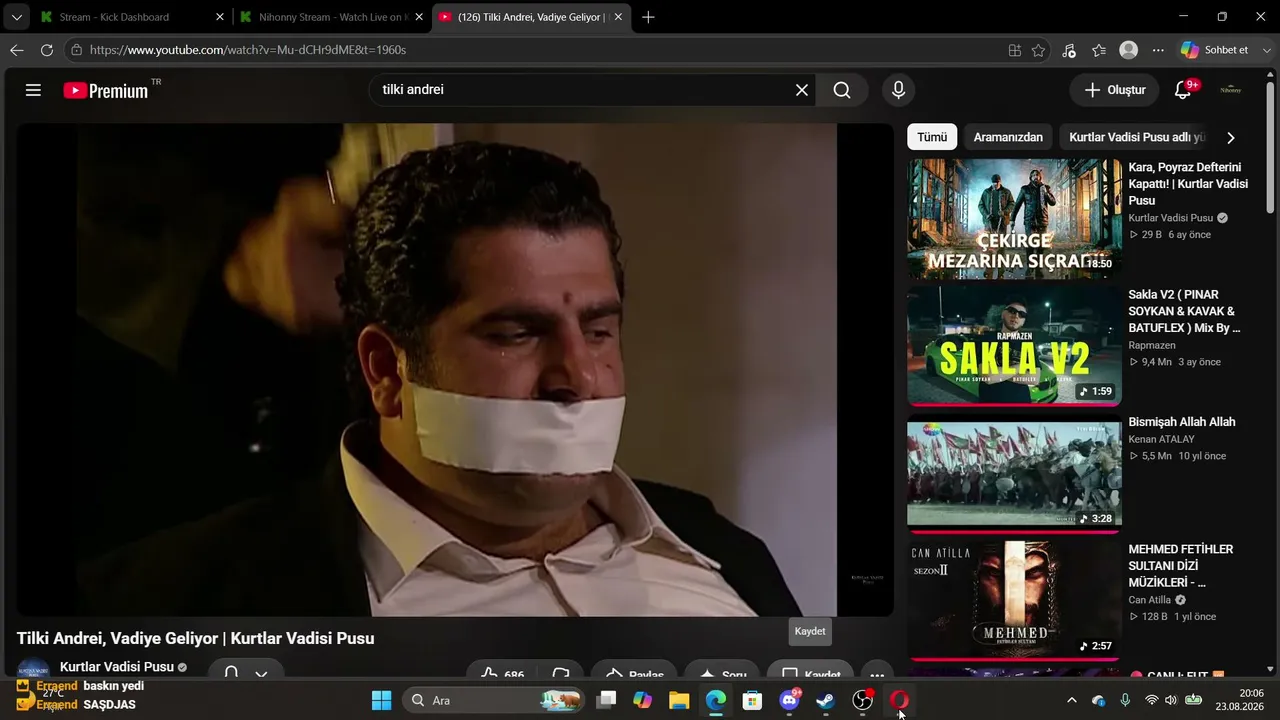Open the Edge favorites list
Viewport: 1280px width, 720px height.
pos(1099,50)
